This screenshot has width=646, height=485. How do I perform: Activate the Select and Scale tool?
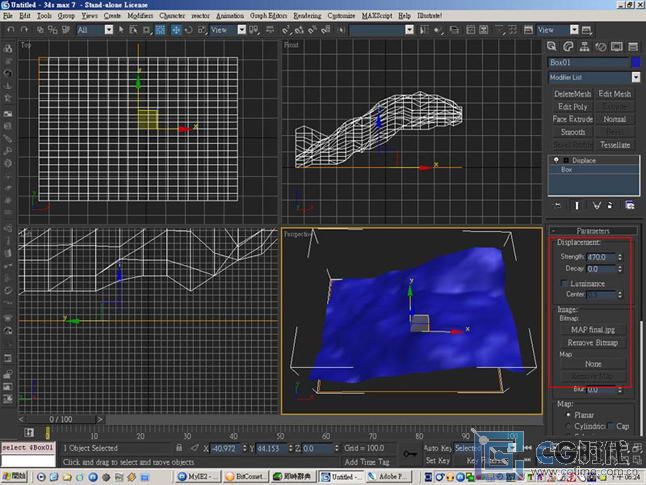tap(202, 30)
